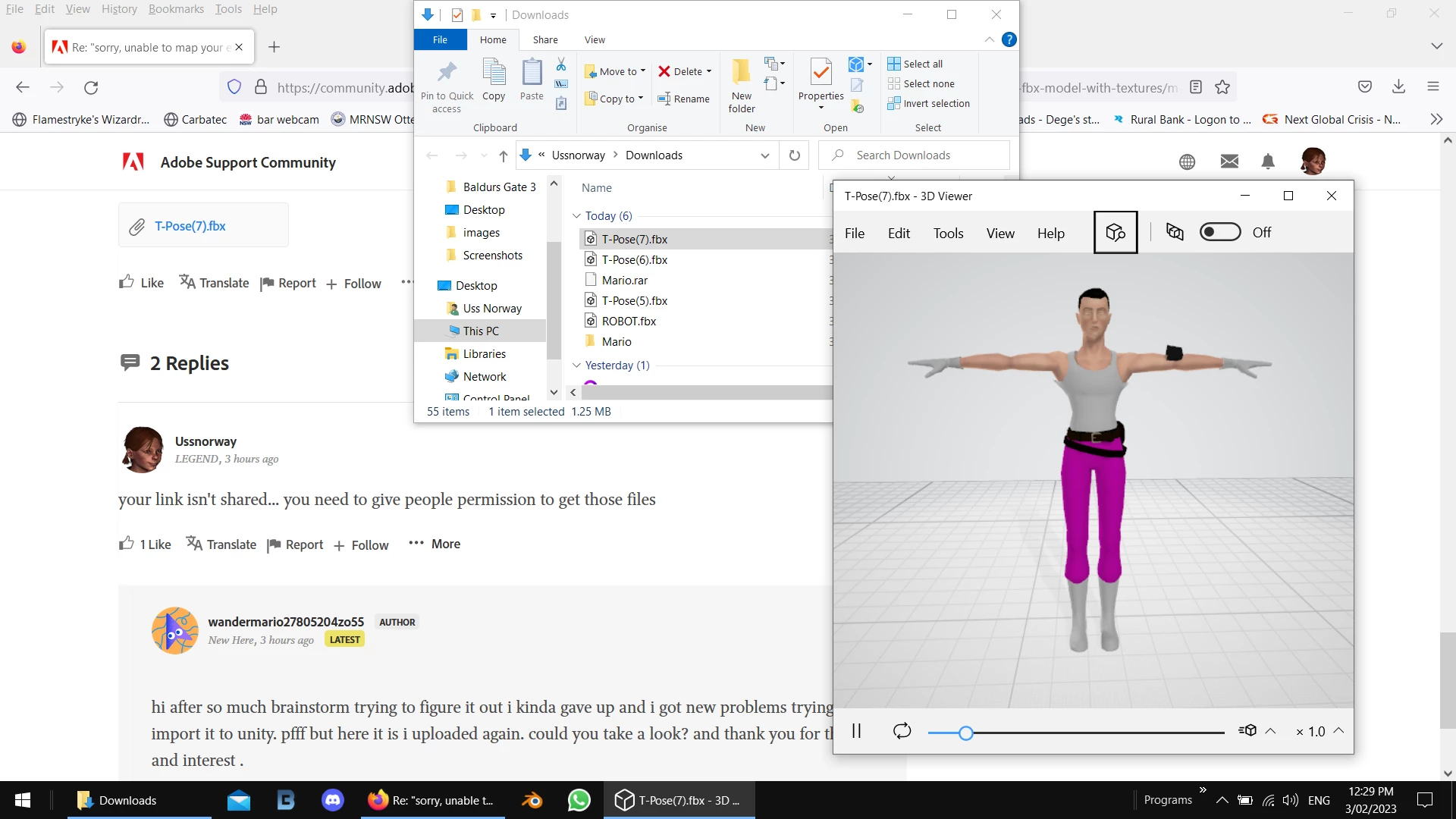This screenshot has width=1456, height=819.
Task: Click Invert selection option
Action: point(928,103)
